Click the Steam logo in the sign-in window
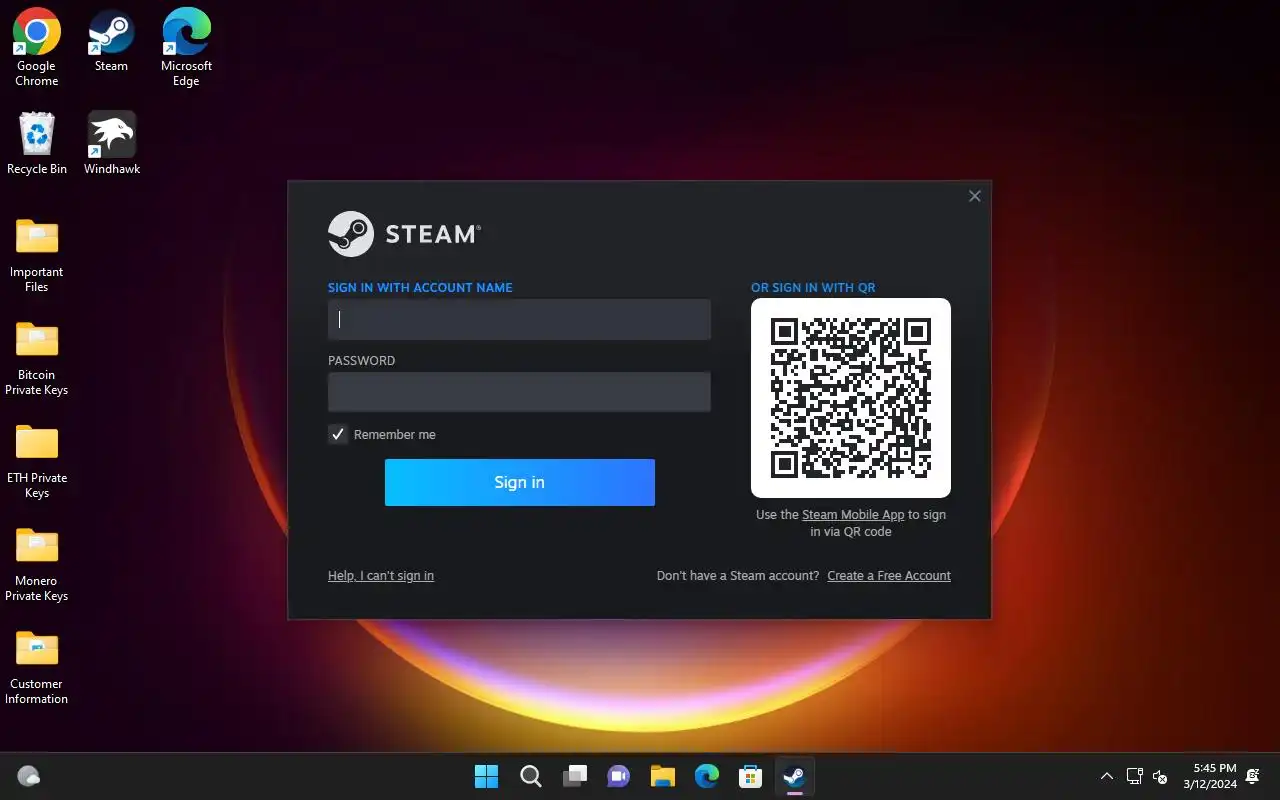This screenshot has width=1280, height=800. (x=404, y=234)
